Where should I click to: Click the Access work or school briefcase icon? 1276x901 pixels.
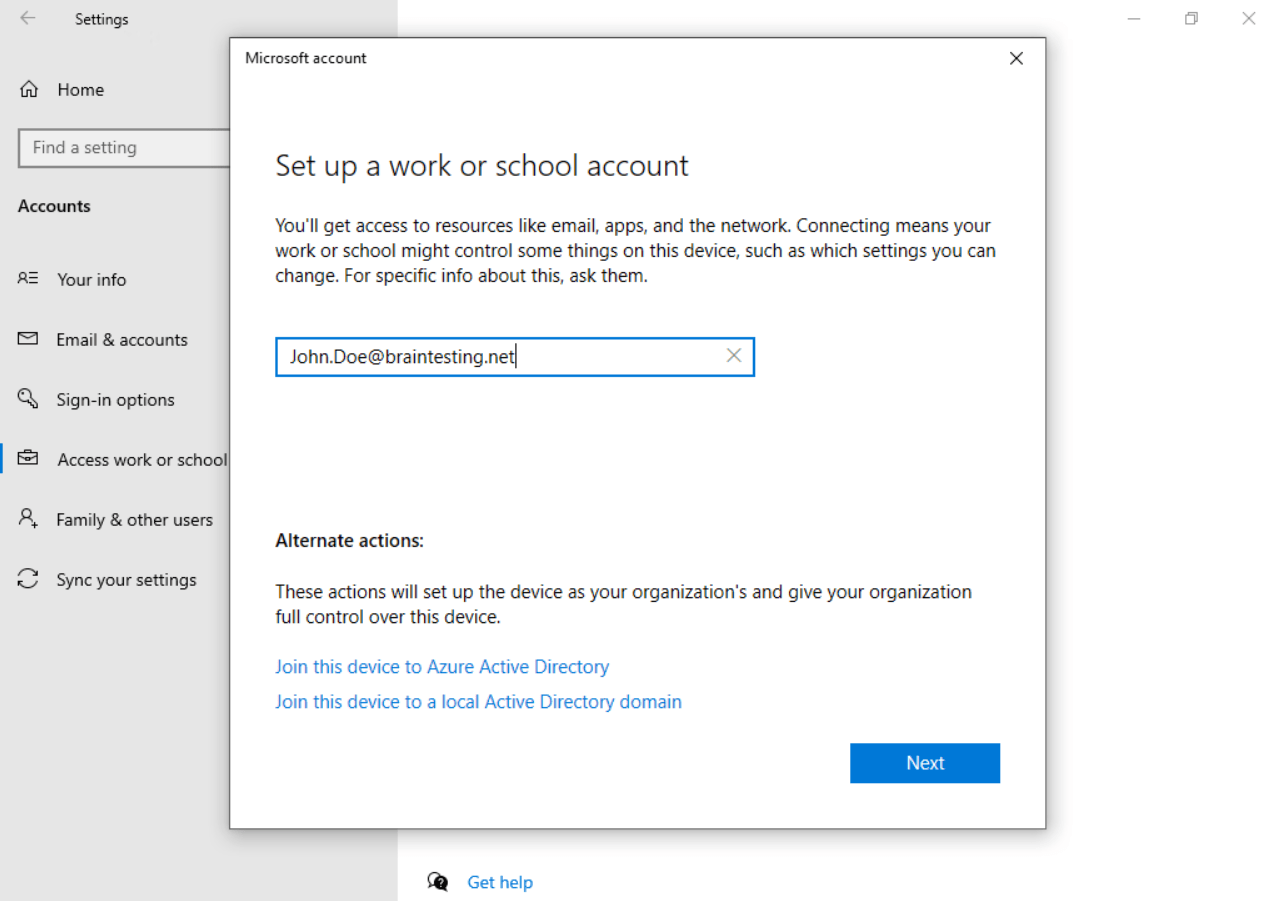click(x=28, y=459)
